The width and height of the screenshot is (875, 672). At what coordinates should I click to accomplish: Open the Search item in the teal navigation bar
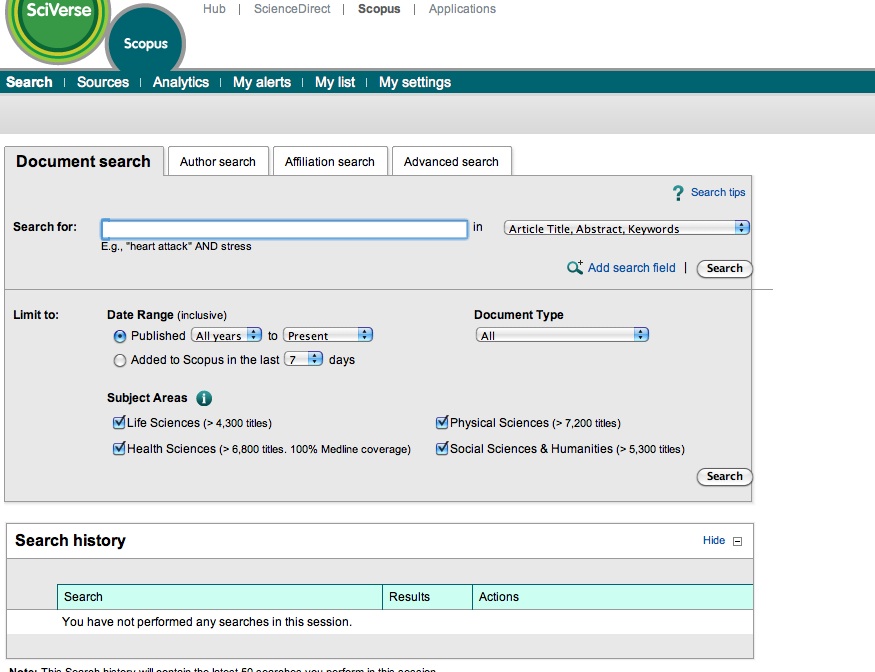[29, 82]
